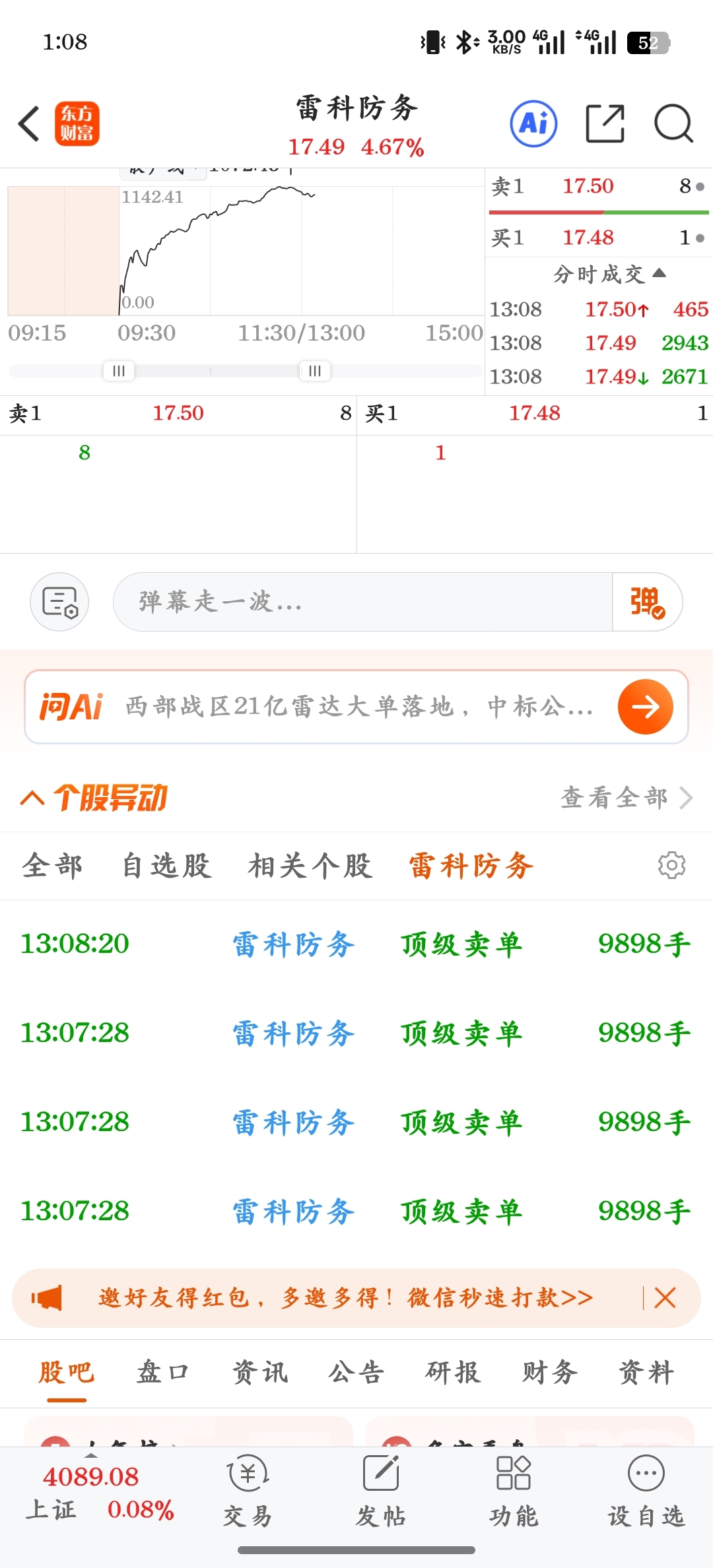Toggle the 弹 danmaku switch
The image size is (713, 1568).
click(647, 602)
